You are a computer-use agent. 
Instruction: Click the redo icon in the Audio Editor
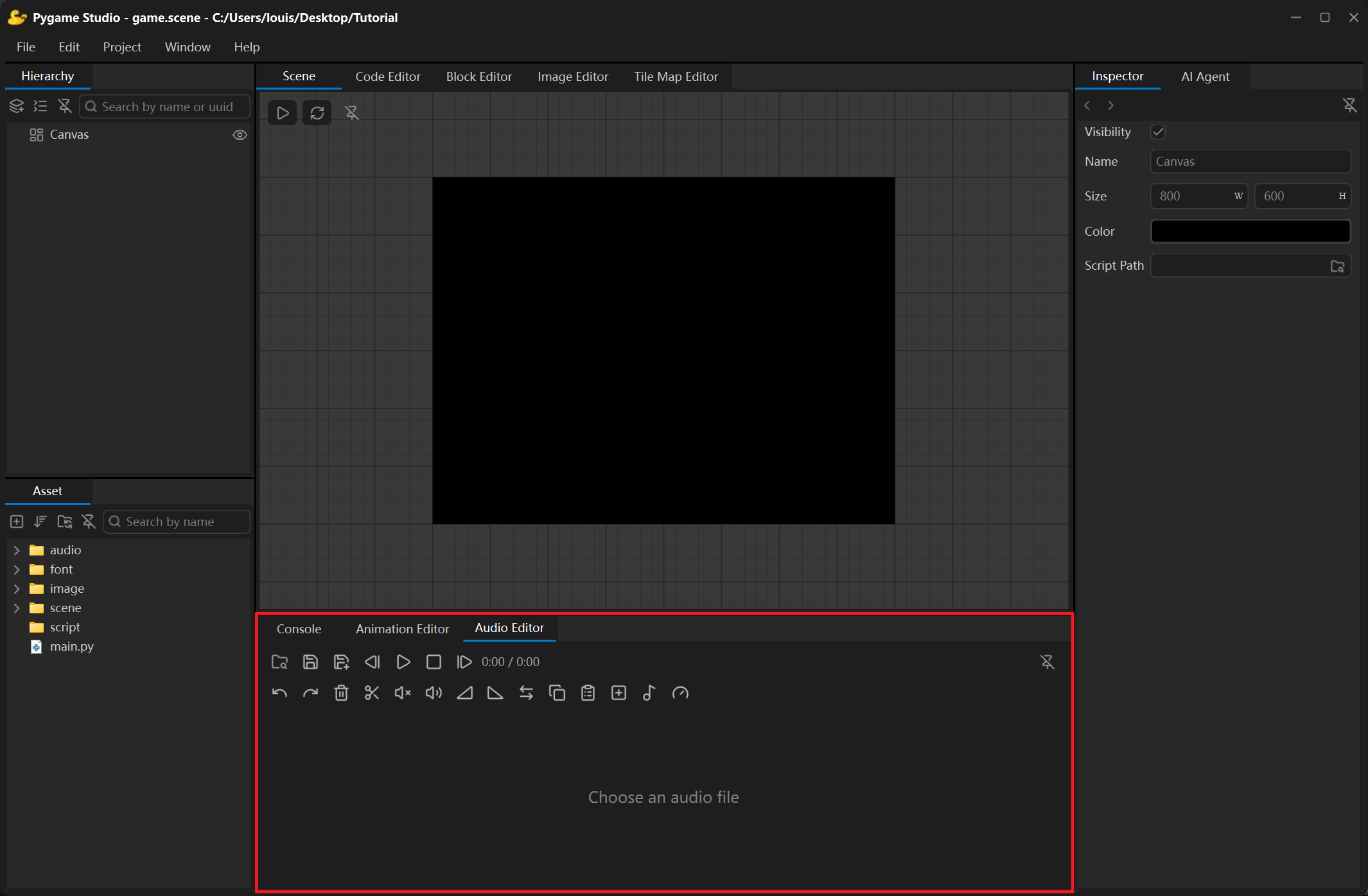310,693
